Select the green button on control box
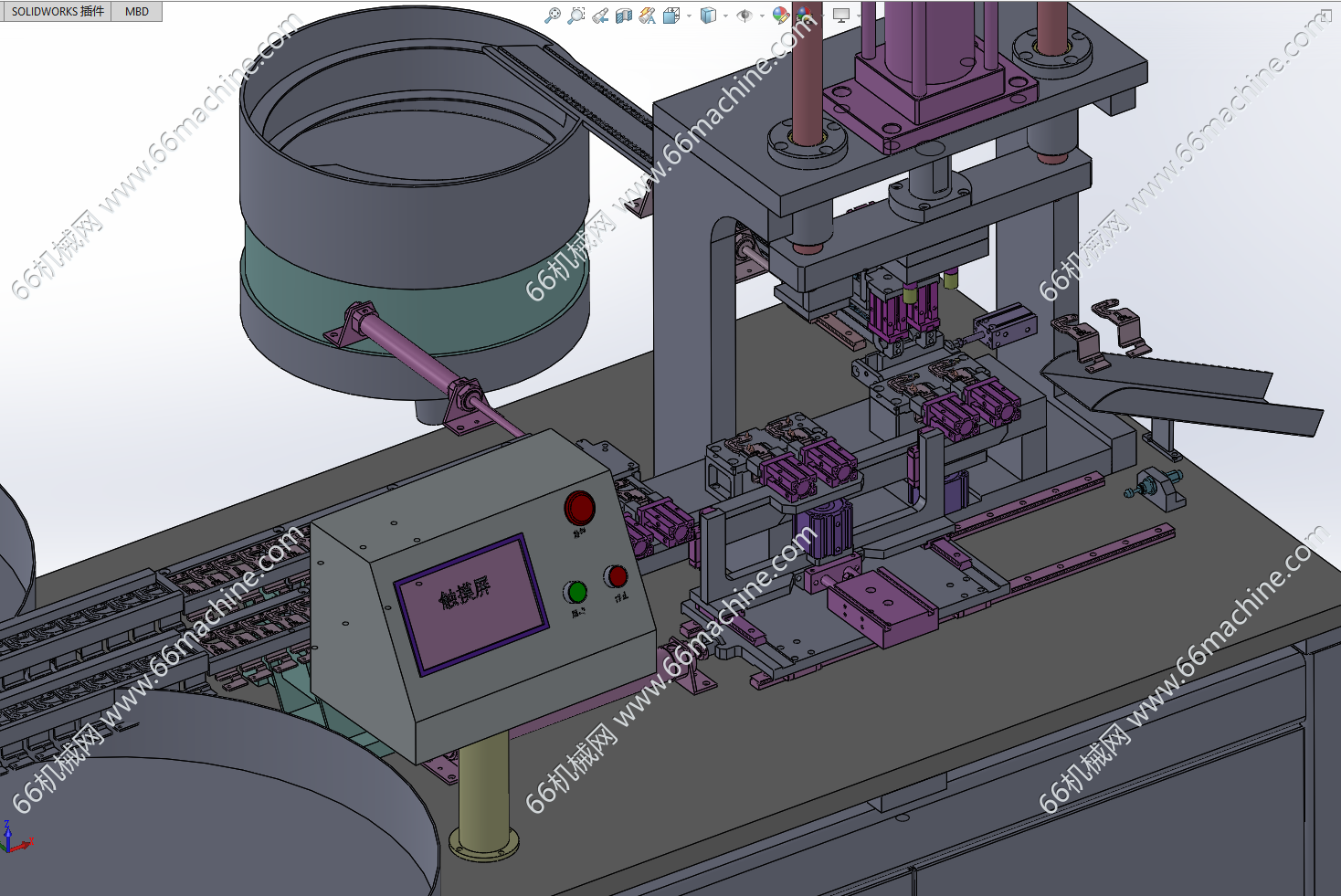Image resolution: width=1341 pixels, height=896 pixels. [576, 592]
